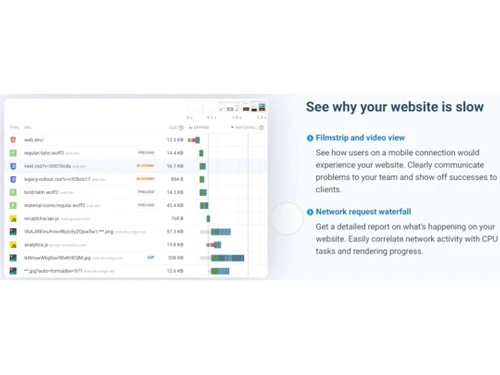This screenshot has height=375, width=500.
Task: Open the WATERFALL column dropdown
Action: tap(244, 128)
